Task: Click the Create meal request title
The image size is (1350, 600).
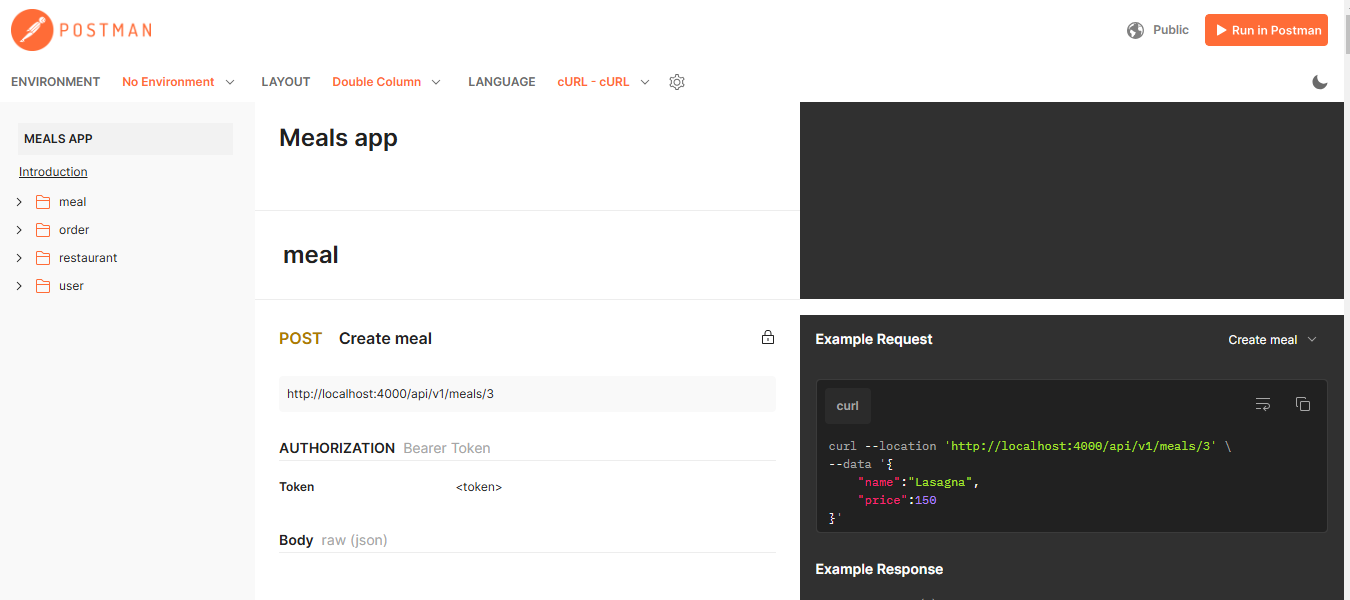Action: 385,338
